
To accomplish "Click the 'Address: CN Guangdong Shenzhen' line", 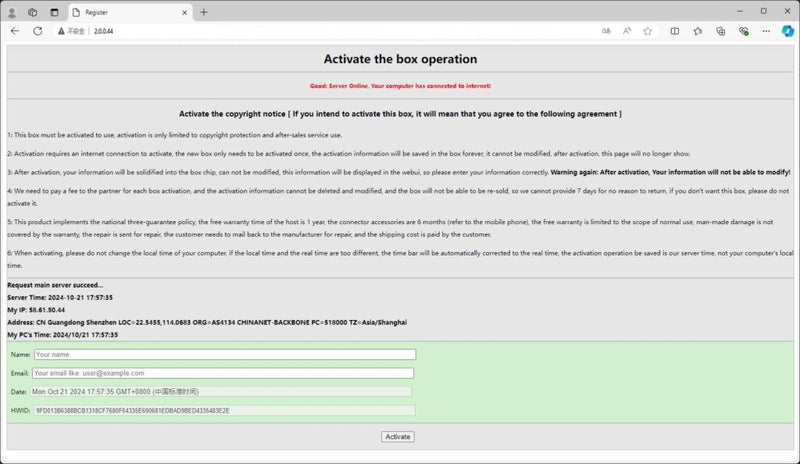I will (207, 322).
